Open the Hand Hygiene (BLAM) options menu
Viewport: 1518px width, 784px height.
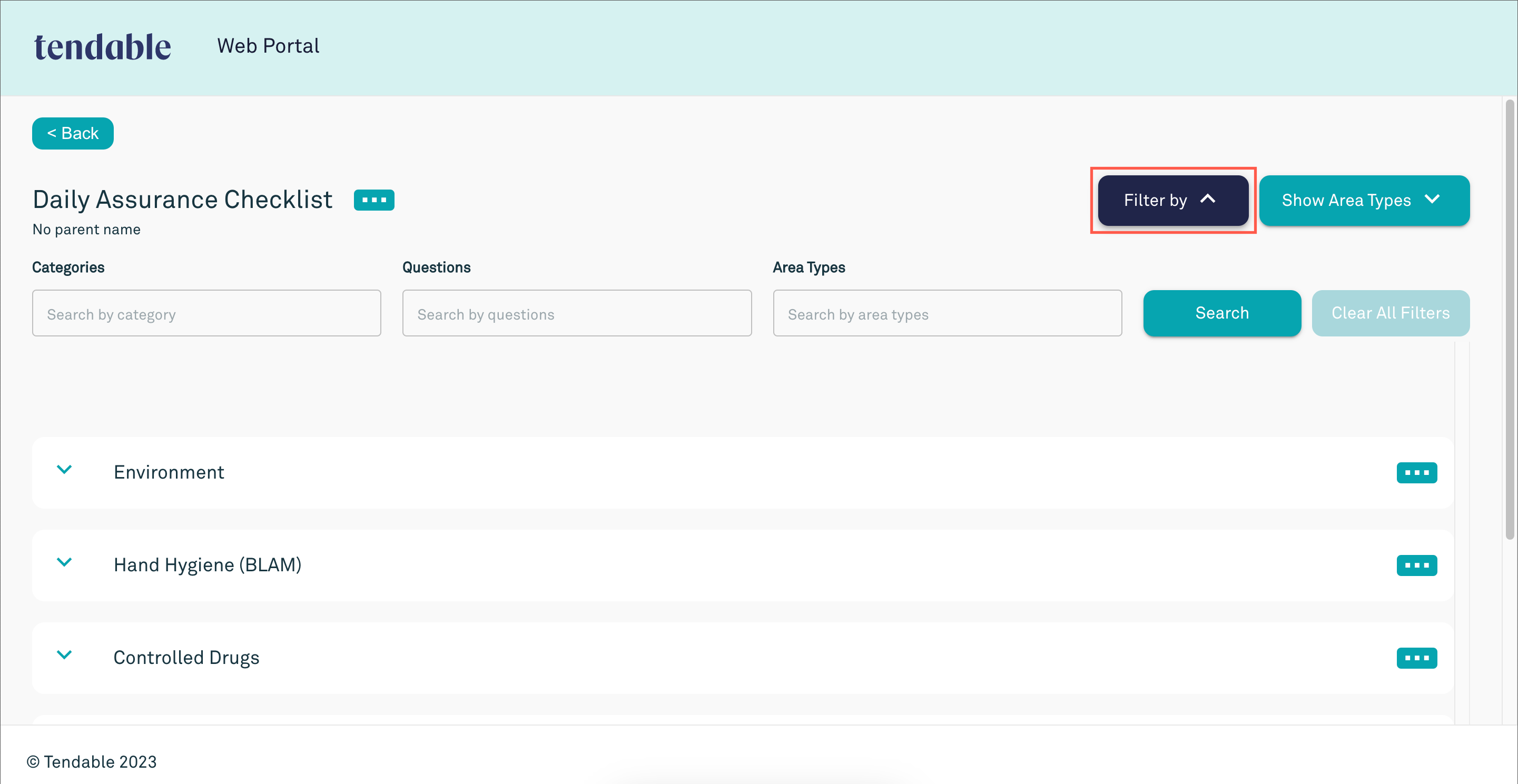[x=1416, y=565]
